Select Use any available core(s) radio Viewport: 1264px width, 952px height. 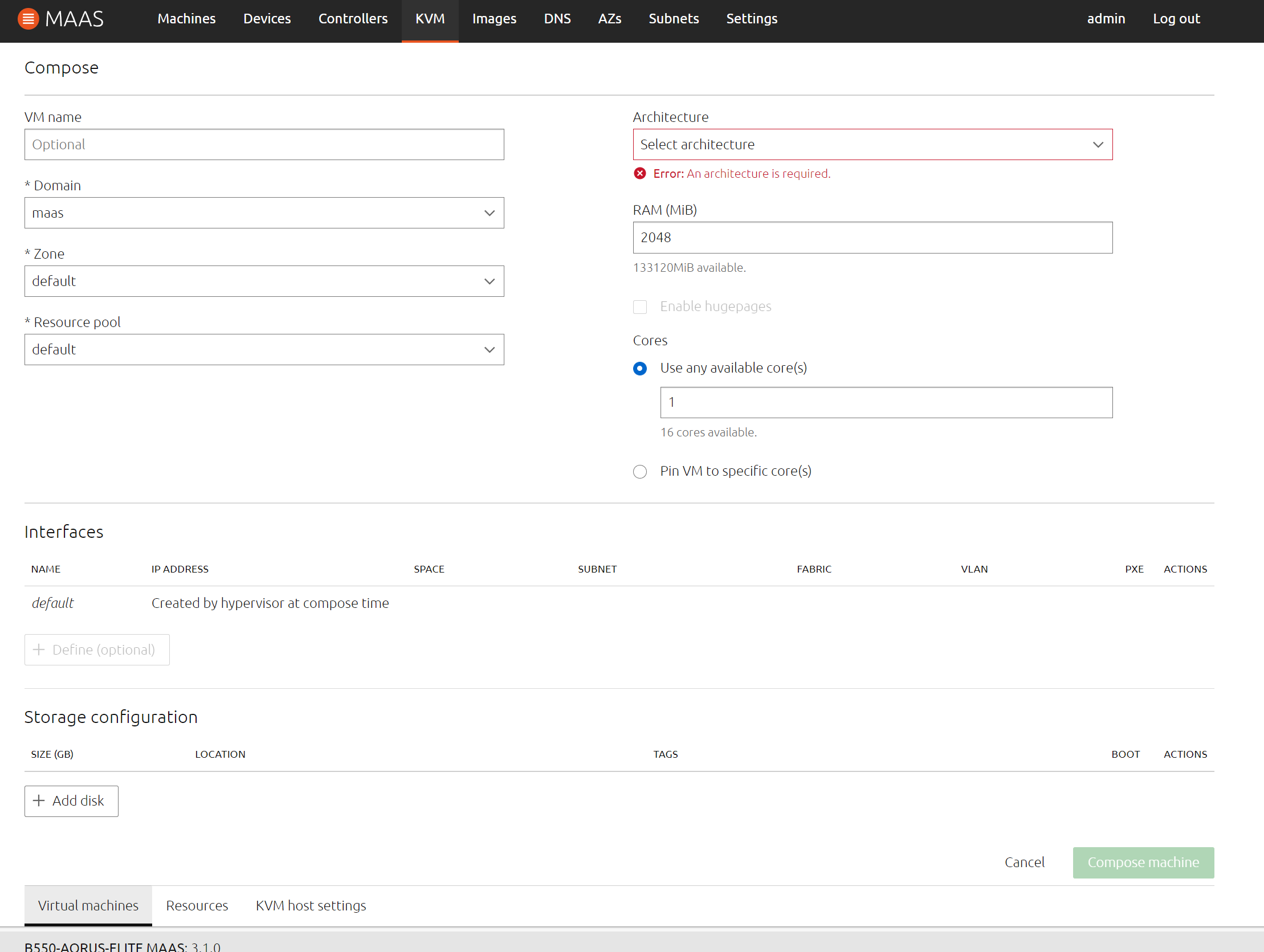(639, 369)
